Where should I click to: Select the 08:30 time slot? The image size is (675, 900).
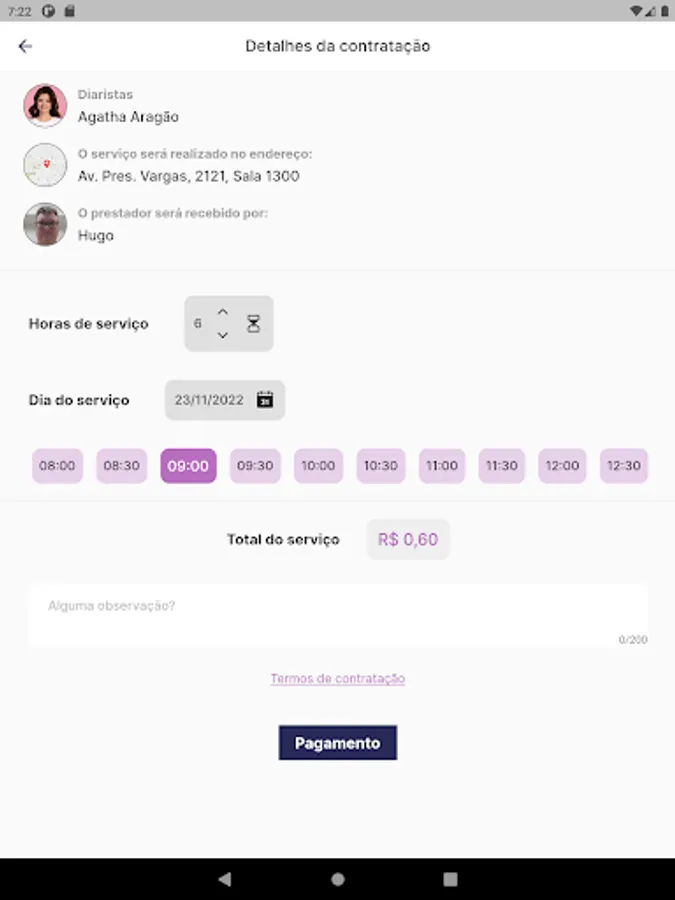[121, 466]
